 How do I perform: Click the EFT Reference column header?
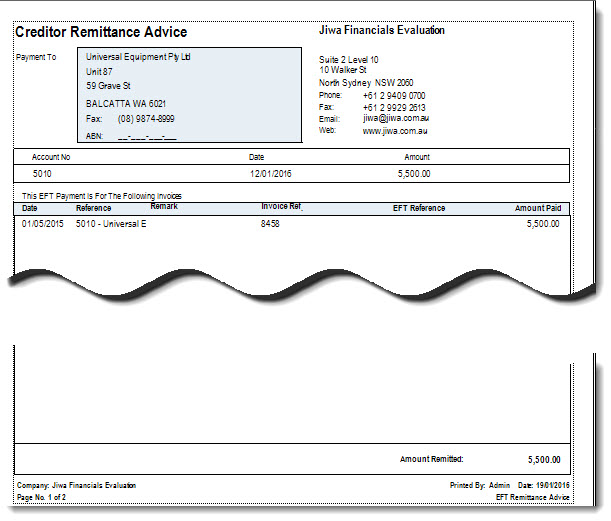point(419,208)
